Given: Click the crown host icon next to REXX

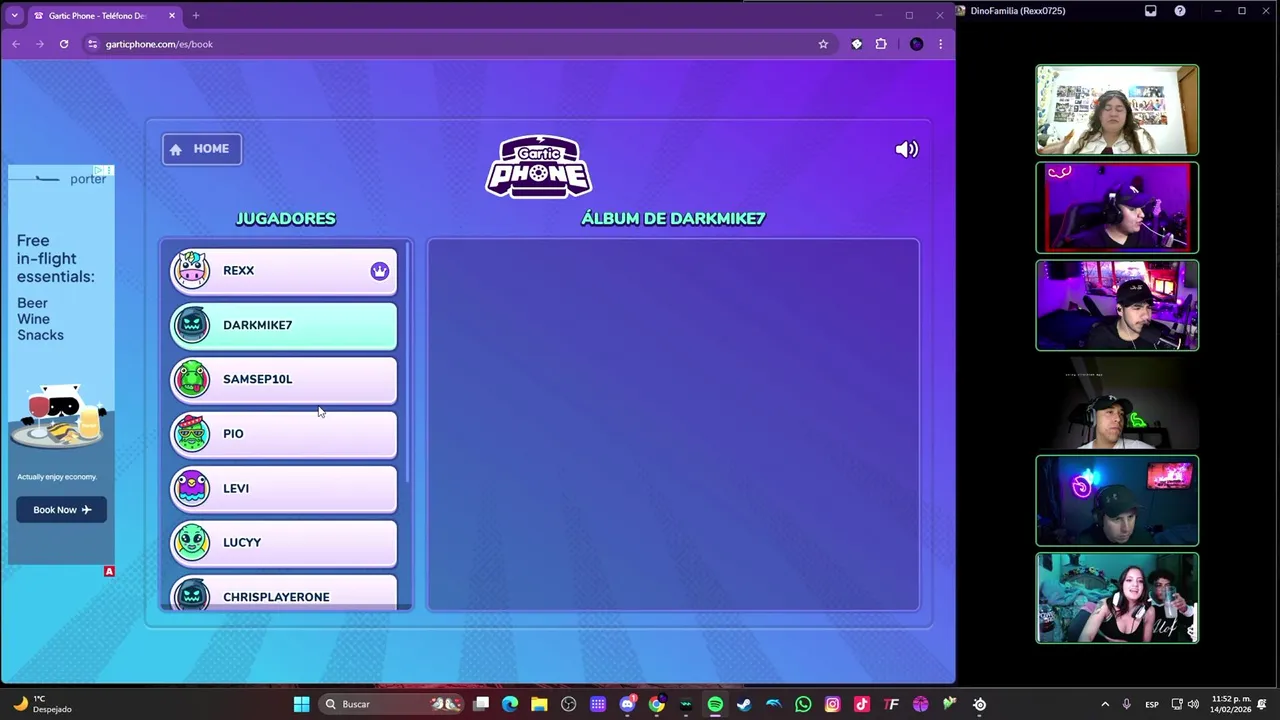Looking at the screenshot, I should pyautogui.click(x=379, y=271).
